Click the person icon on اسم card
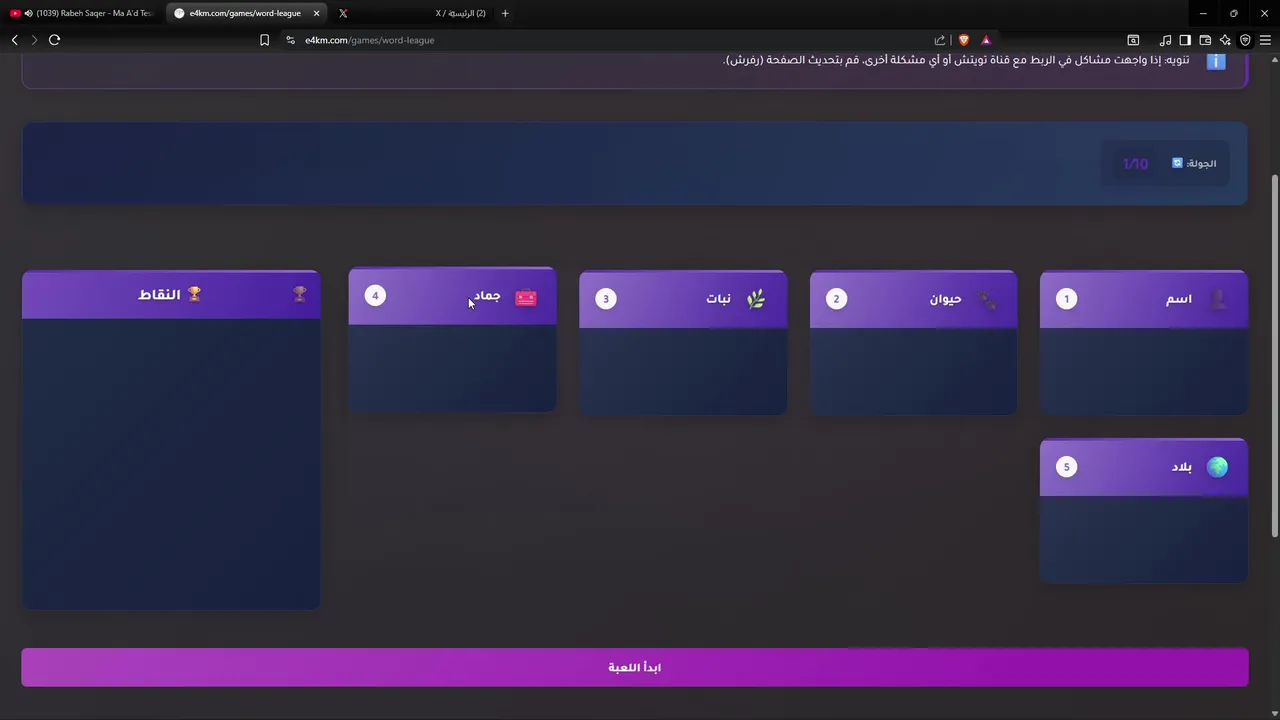This screenshot has height=720, width=1280. [x=1218, y=299]
